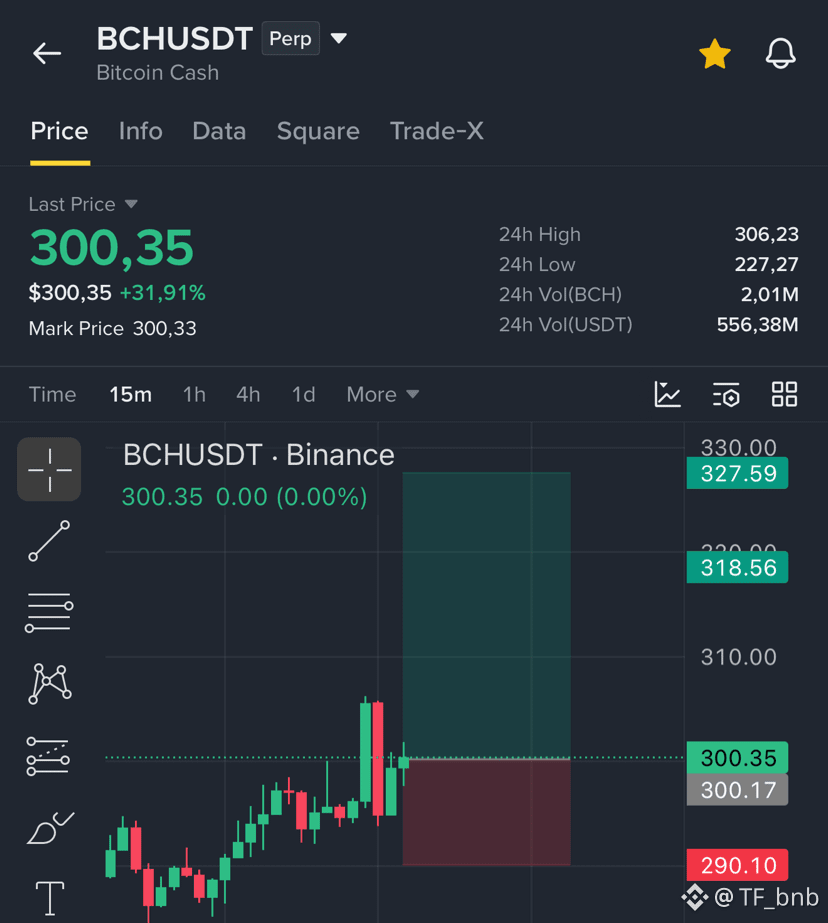828x923 pixels.
Task: Click the 24h High value 306,23
Action: click(x=766, y=234)
